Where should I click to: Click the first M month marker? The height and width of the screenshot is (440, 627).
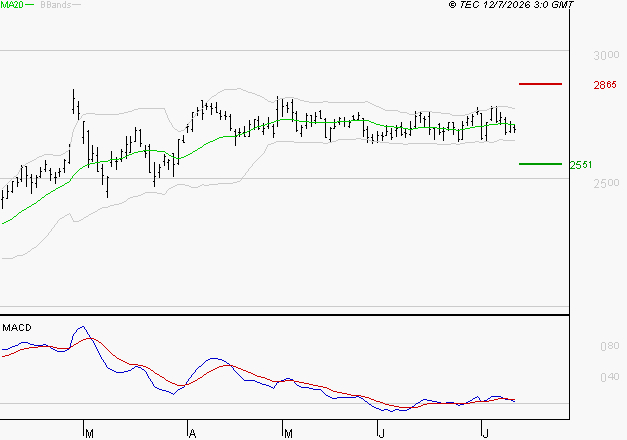(x=90, y=434)
